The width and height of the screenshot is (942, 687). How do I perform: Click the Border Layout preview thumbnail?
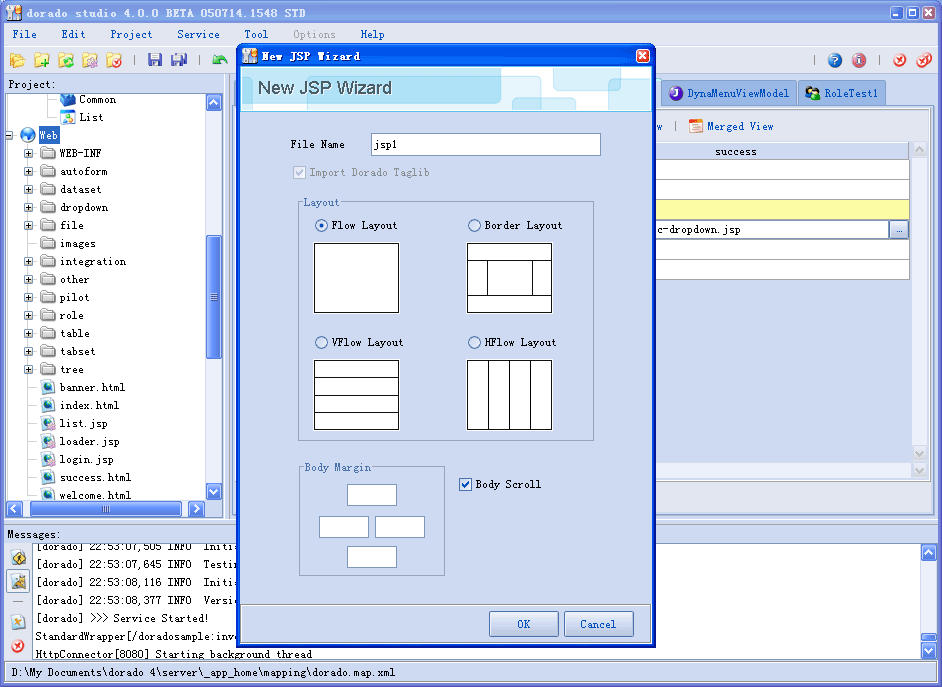pos(509,278)
